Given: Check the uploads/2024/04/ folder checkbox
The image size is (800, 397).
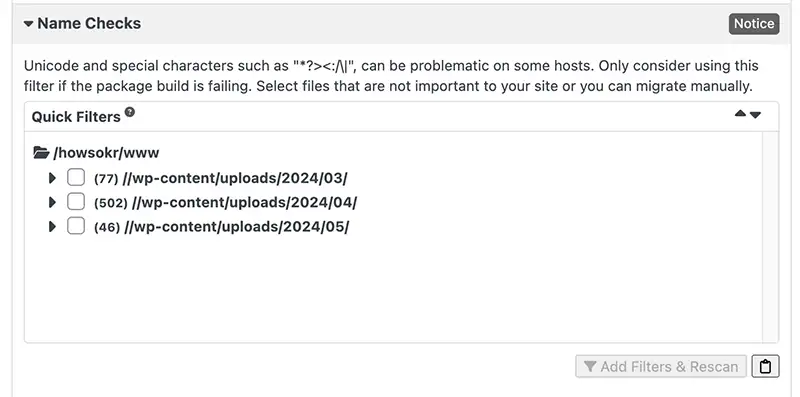Looking at the screenshot, I should point(76,202).
